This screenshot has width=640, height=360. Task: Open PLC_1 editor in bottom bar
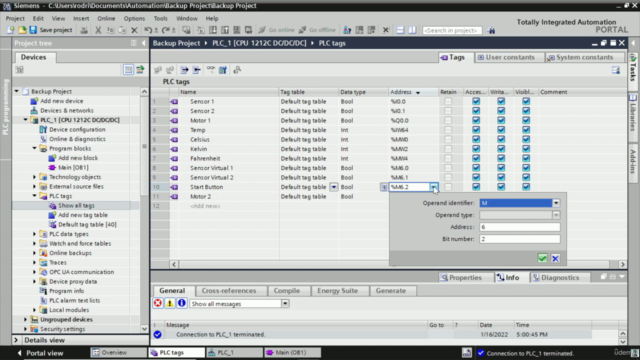(234, 353)
